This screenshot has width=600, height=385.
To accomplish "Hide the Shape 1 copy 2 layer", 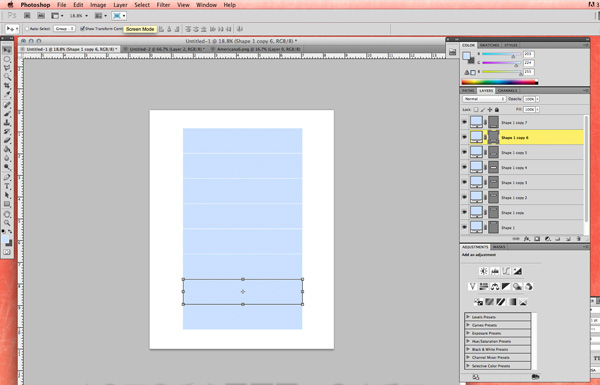I will pos(465,197).
